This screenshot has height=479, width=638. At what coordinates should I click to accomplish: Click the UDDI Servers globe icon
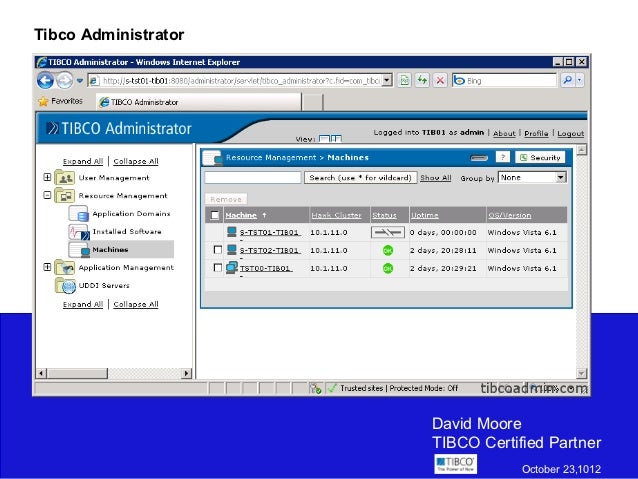coord(66,285)
